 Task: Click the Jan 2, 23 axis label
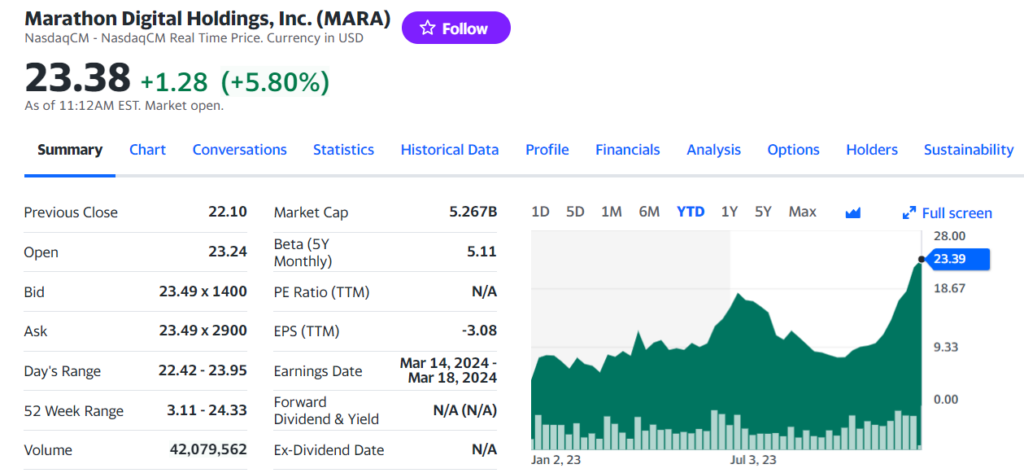[556, 460]
